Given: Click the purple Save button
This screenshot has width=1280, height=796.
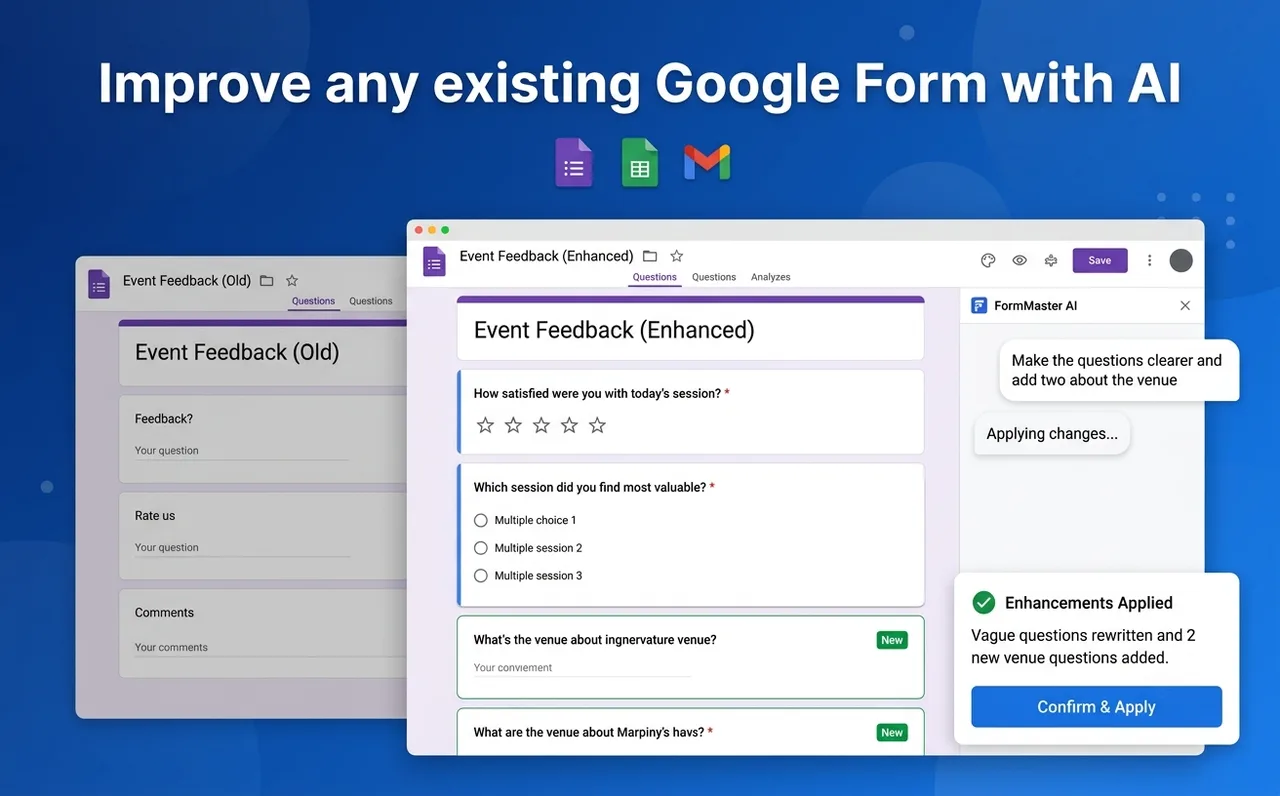Looking at the screenshot, I should pos(1100,260).
